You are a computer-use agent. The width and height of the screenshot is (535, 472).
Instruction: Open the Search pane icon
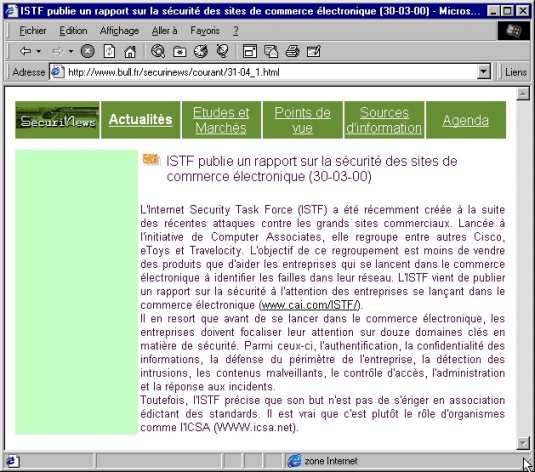[x=158, y=51]
